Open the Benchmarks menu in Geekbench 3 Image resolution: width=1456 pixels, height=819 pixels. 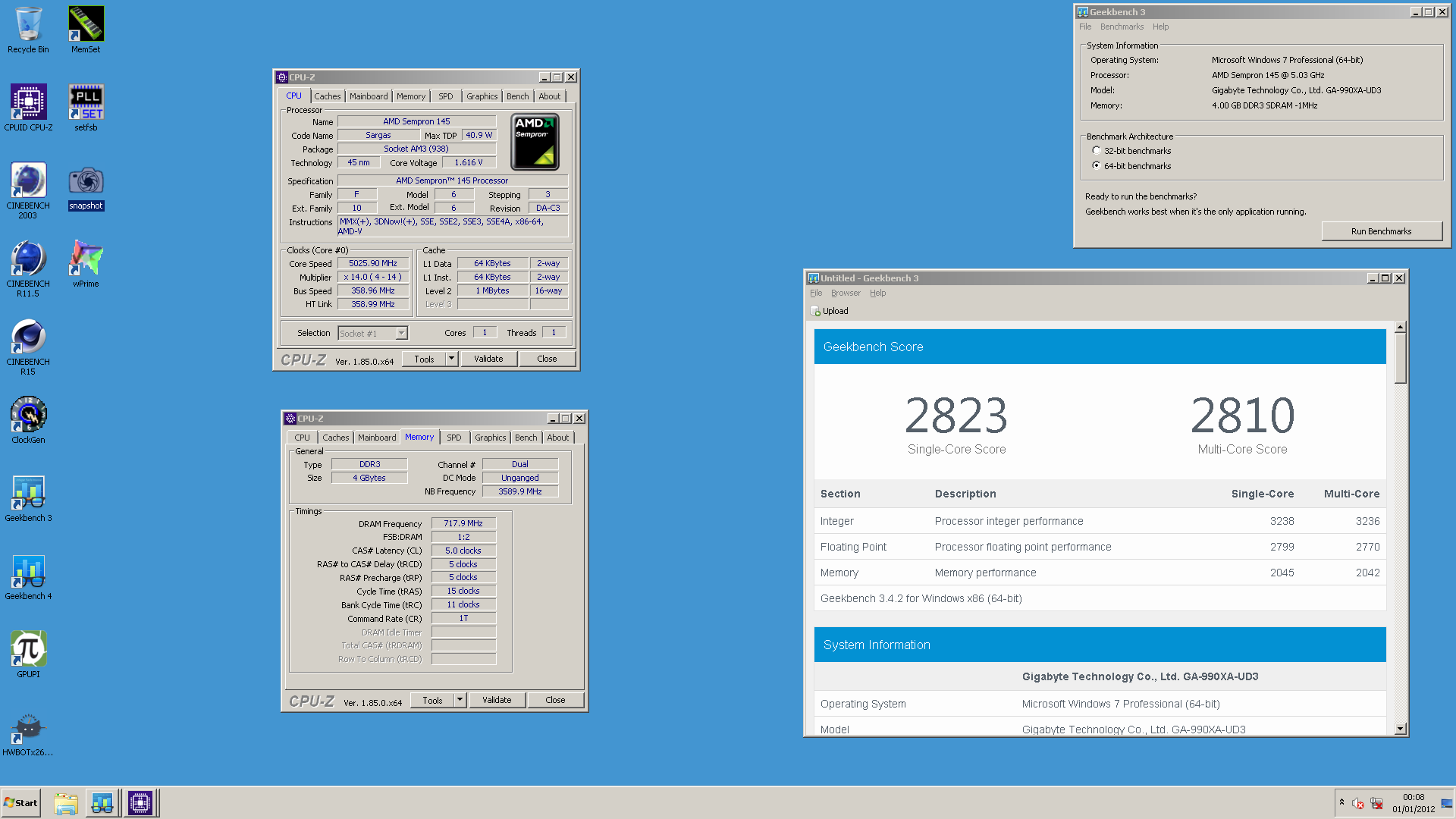[x=1122, y=27]
